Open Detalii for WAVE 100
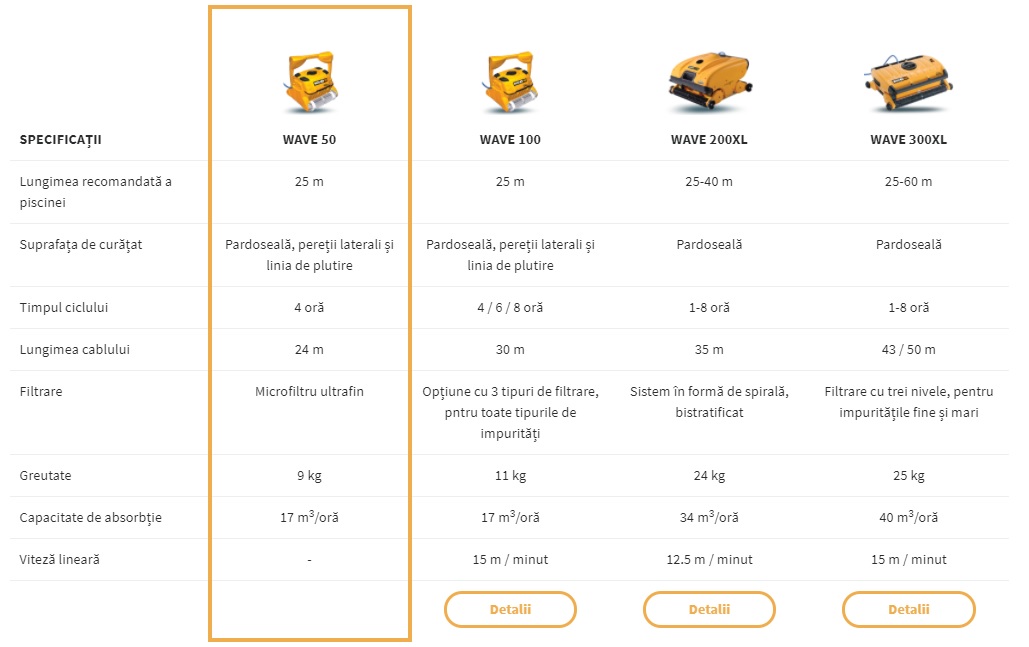 click(x=510, y=609)
